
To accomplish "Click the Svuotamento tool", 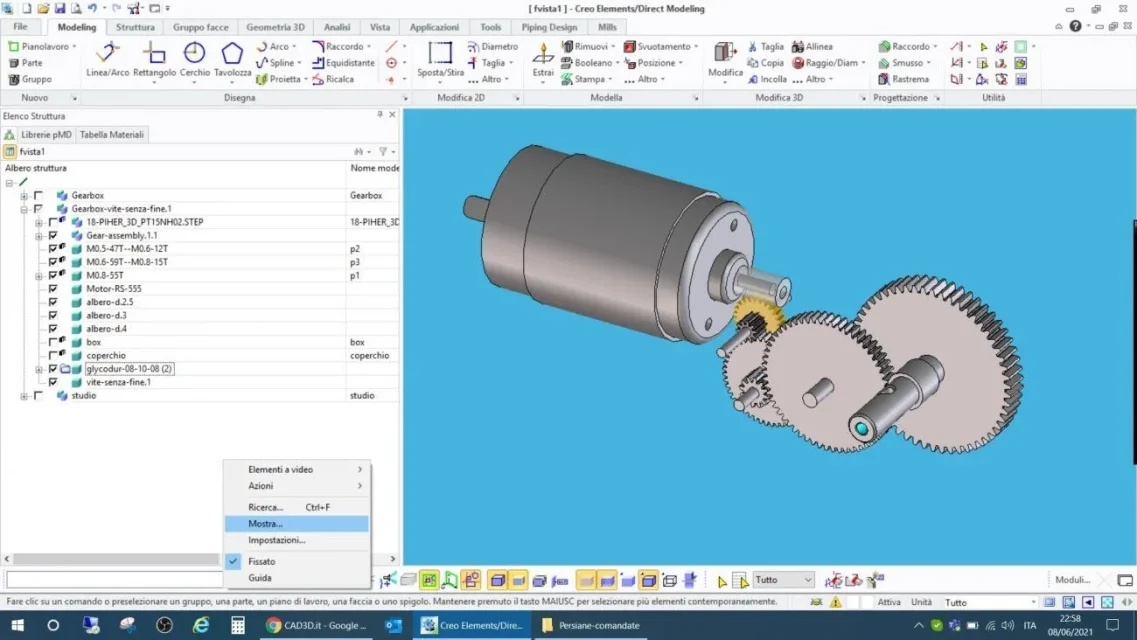I will click(659, 46).
